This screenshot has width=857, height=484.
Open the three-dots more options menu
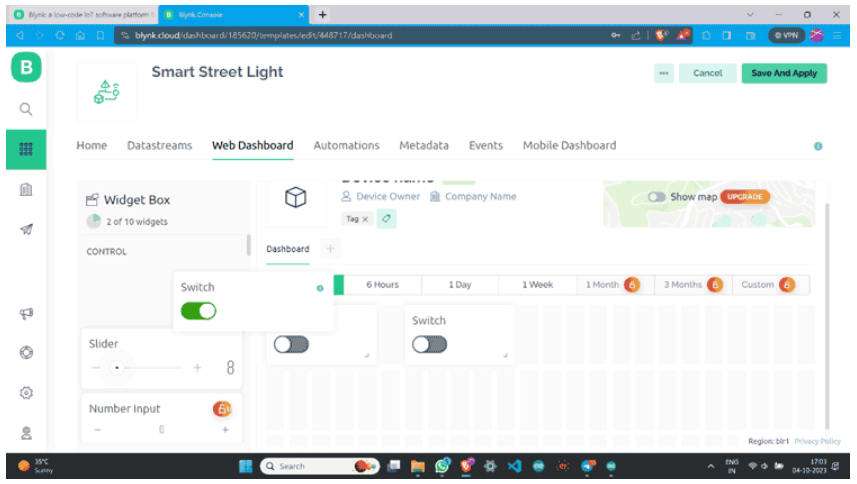(664, 73)
